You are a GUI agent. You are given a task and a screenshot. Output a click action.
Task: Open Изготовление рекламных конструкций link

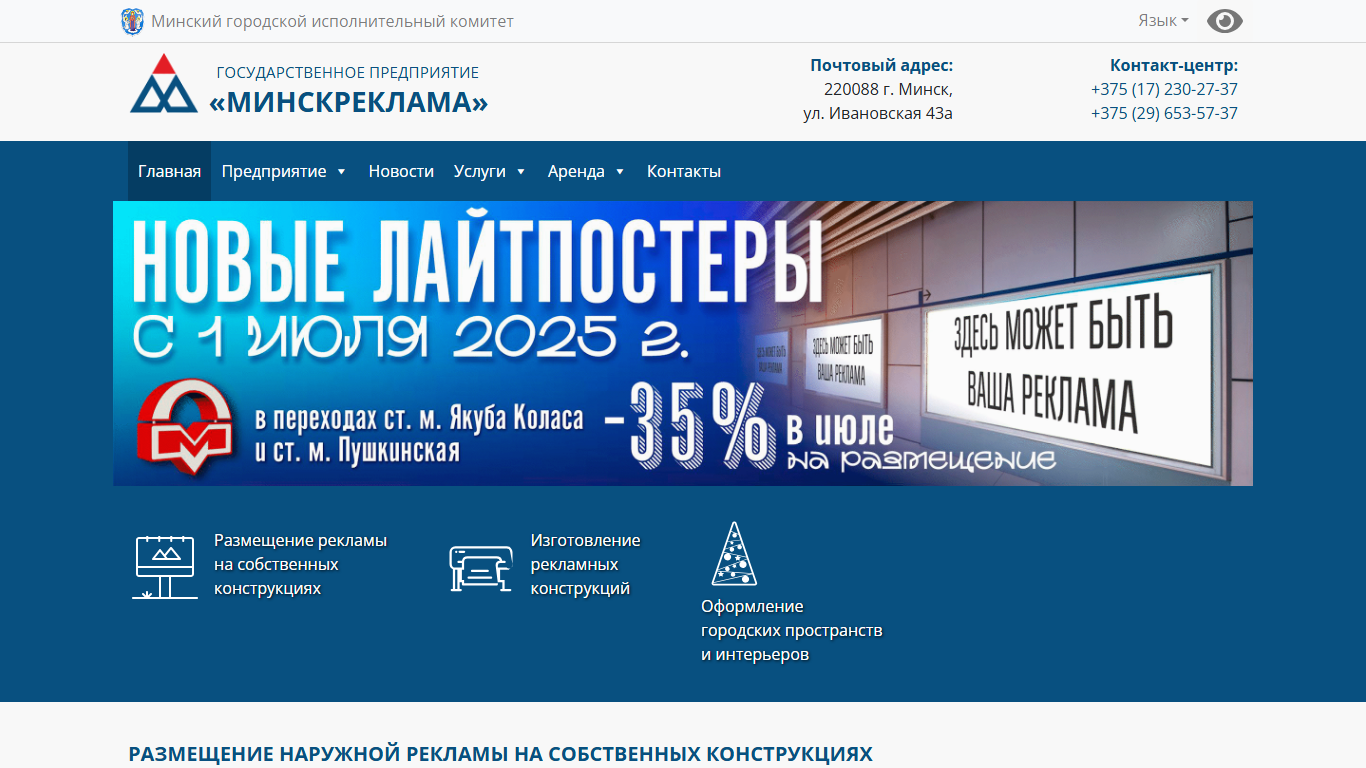[x=585, y=564]
